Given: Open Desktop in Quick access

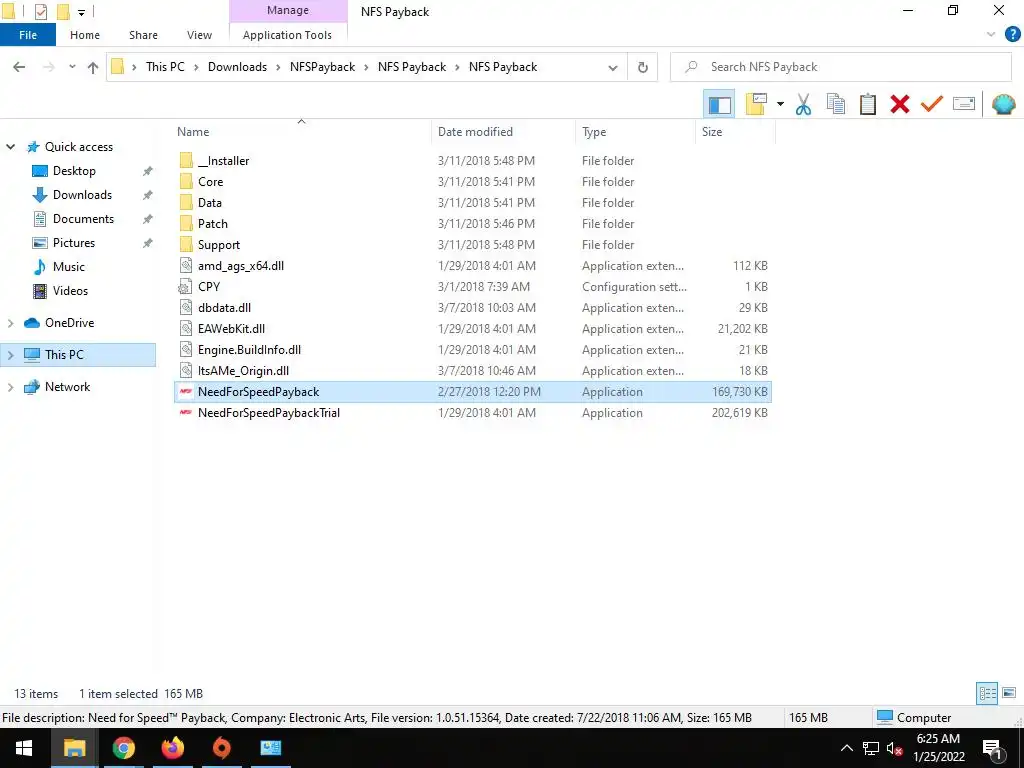Looking at the screenshot, I should coord(74,170).
